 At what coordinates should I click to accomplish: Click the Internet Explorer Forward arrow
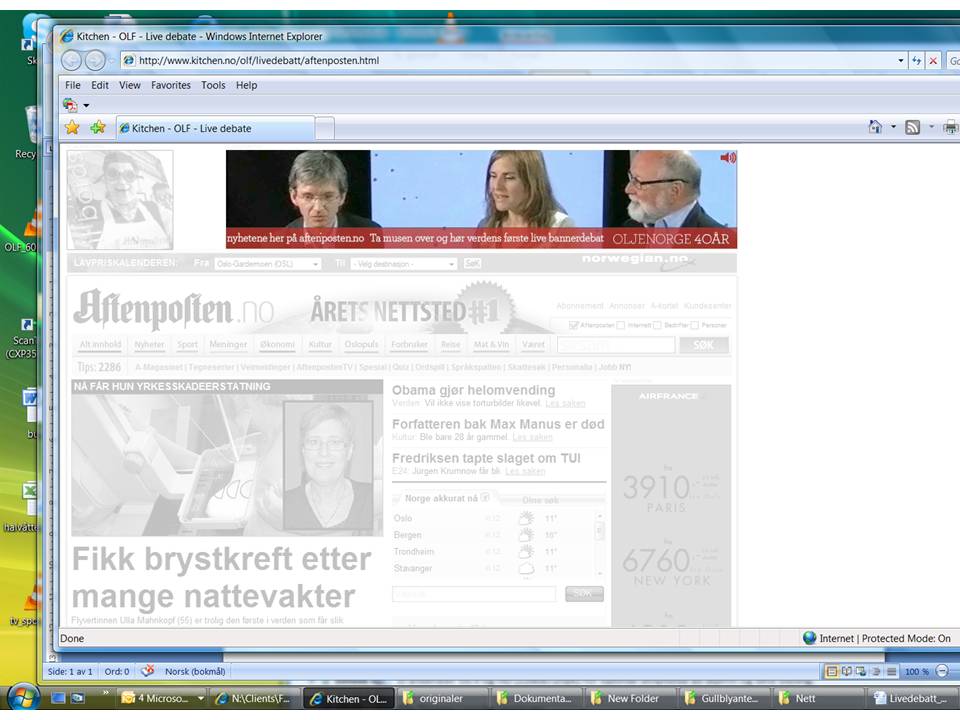tap(95, 60)
